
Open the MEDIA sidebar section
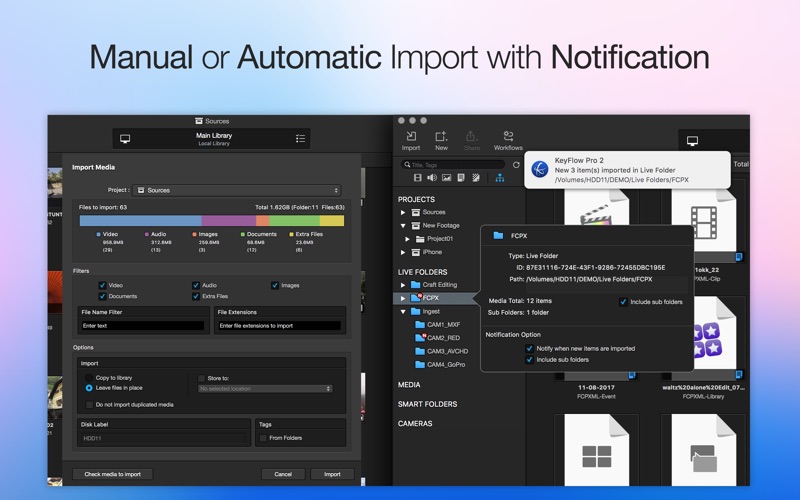[409, 385]
